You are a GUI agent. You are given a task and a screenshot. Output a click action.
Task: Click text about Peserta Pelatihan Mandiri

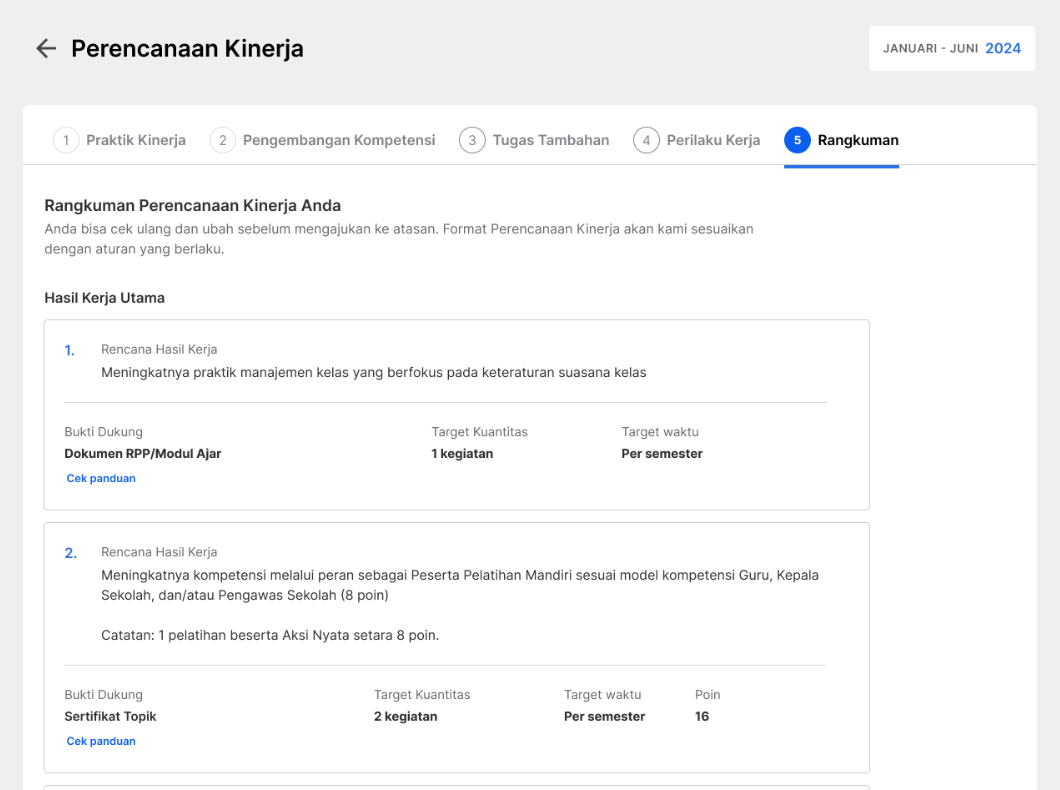[460, 585]
